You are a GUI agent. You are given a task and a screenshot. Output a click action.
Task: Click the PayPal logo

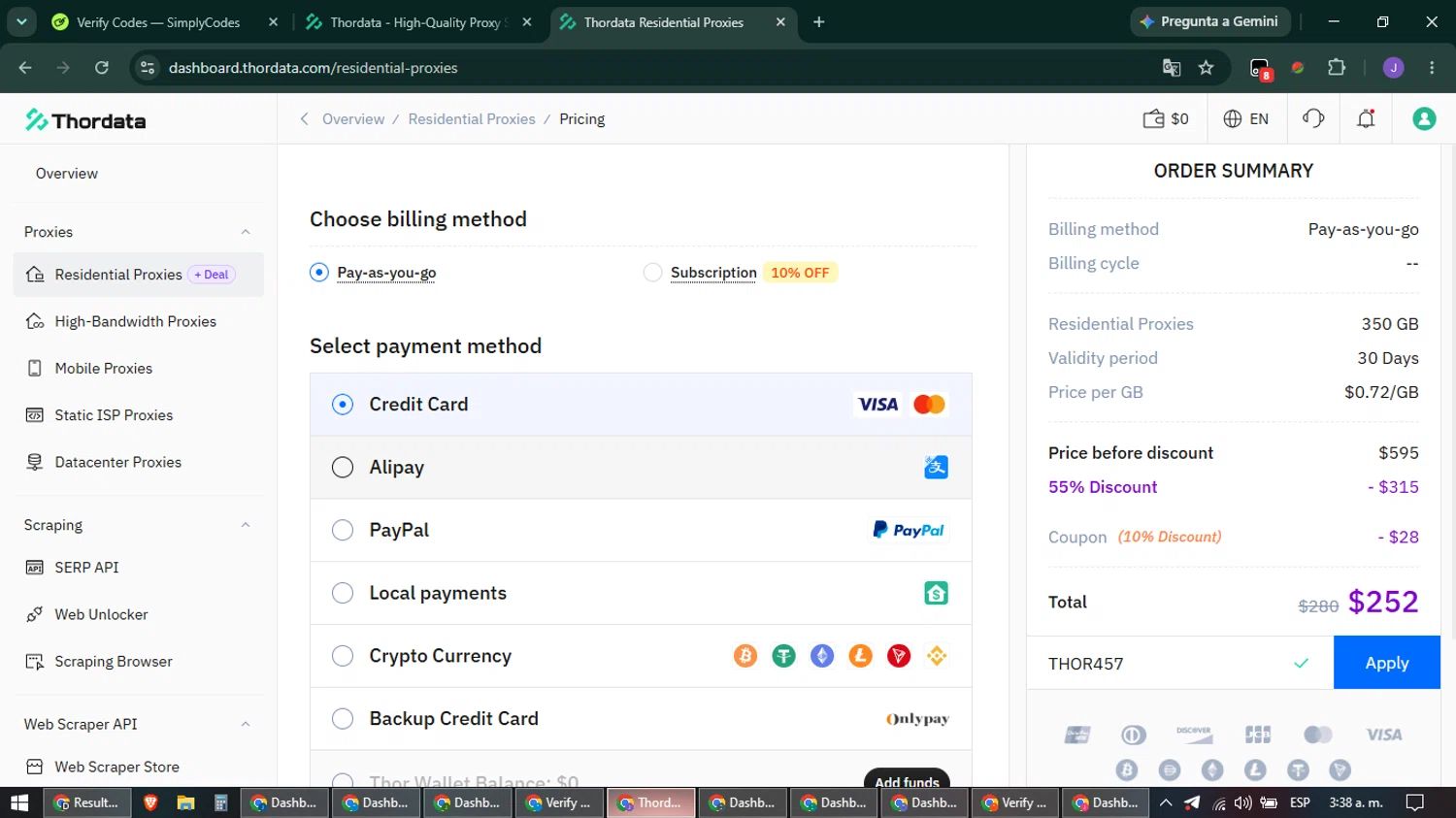point(909,530)
